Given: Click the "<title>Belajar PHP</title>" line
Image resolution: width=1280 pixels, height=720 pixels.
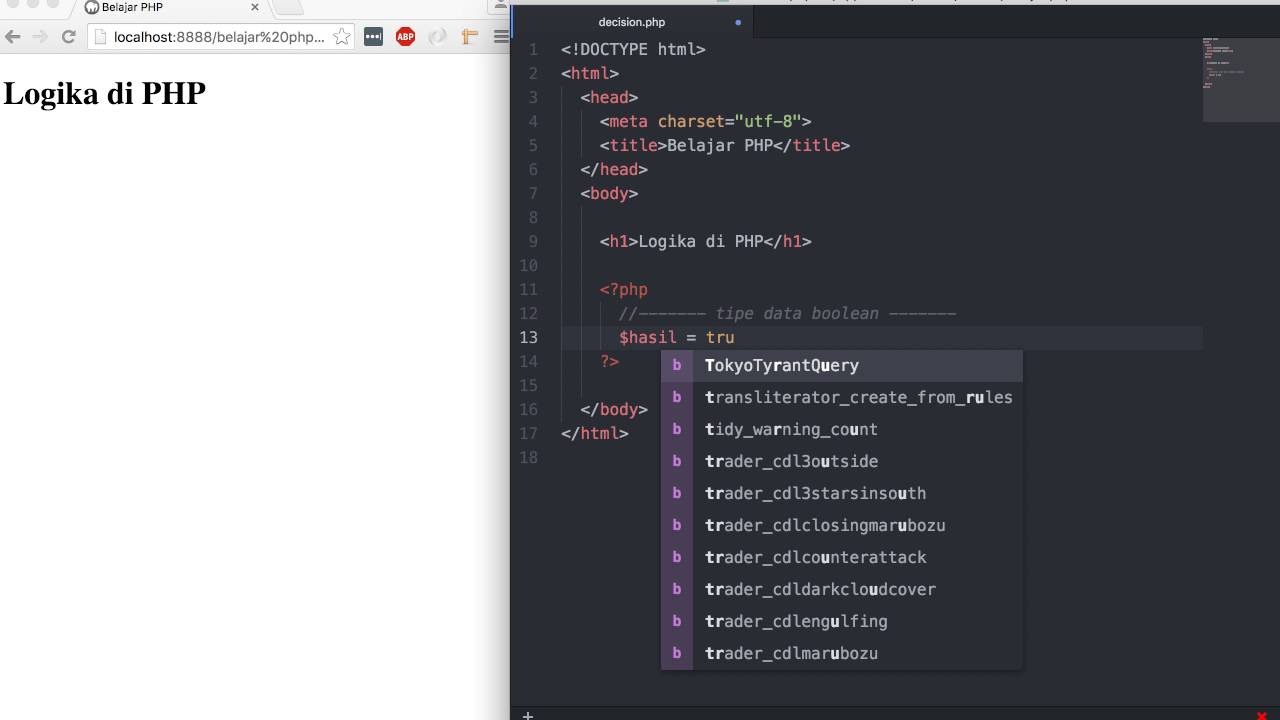Looking at the screenshot, I should (x=725, y=145).
